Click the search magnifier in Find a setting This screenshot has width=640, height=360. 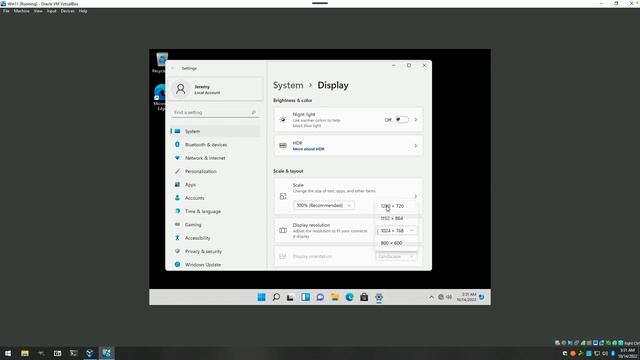253,112
